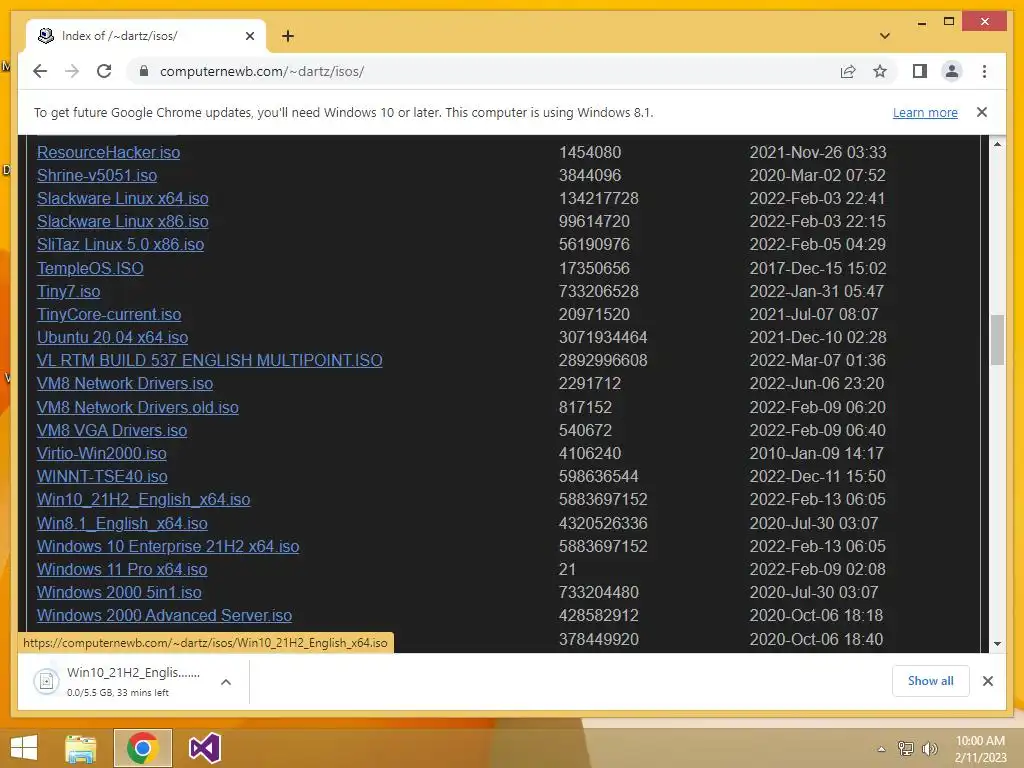Click the size value 21 for Windows 11

point(567,569)
